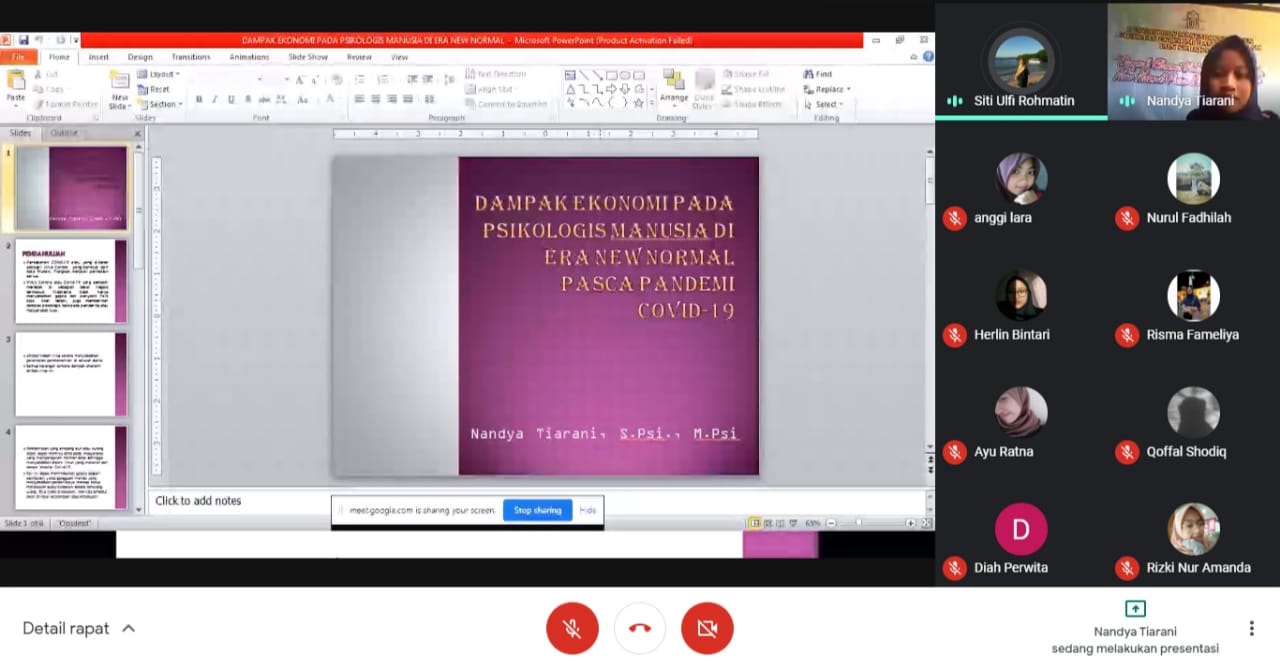The width and height of the screenshot is (1280, 669).
Task: Click the red hang up call button
Action: 640,628
